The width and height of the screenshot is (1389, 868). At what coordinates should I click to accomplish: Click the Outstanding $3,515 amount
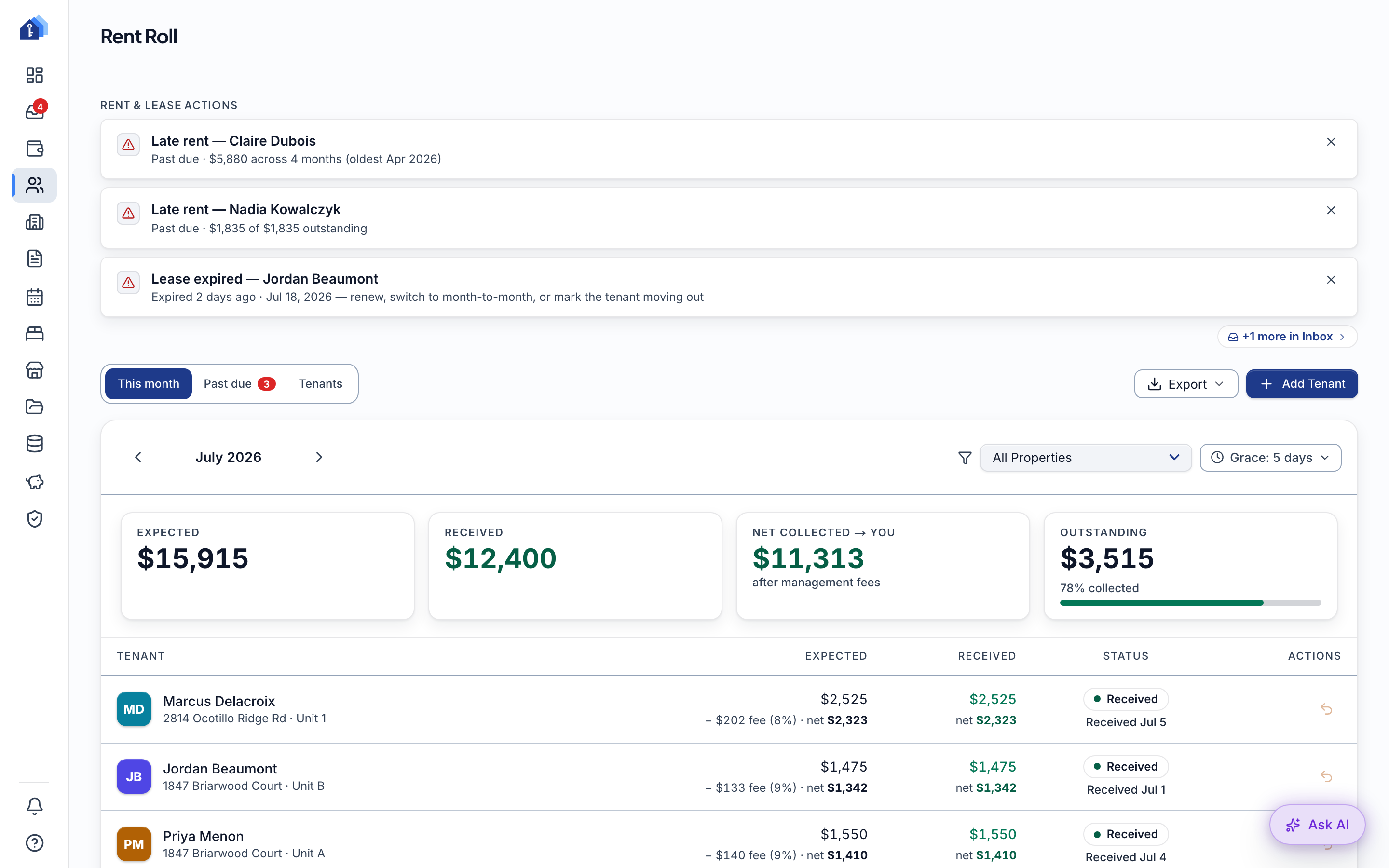[x=1106, y=558]
